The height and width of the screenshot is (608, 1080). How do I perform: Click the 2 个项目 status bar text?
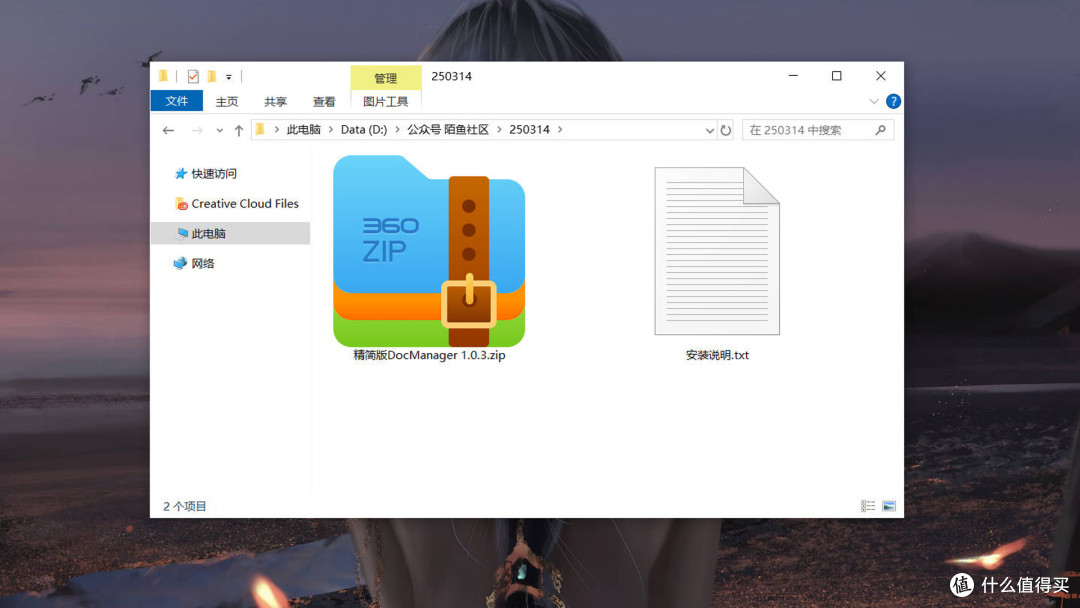185,506
